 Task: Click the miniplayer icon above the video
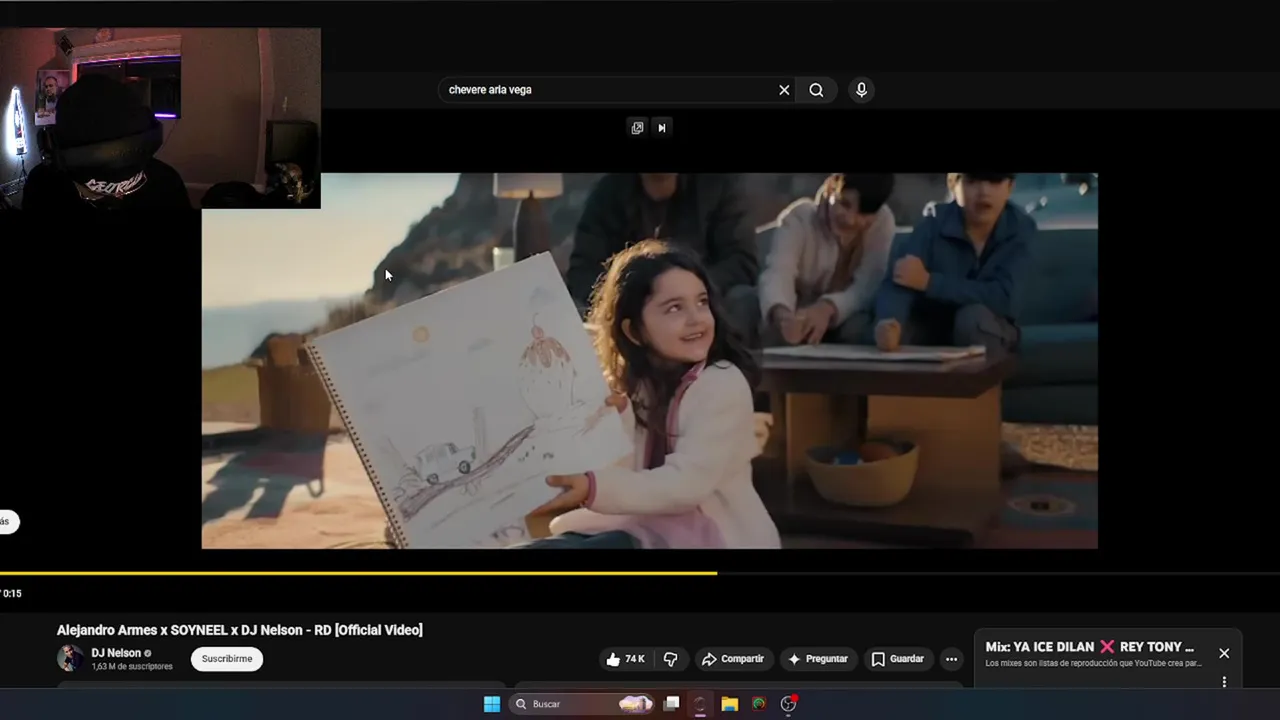tap(637, 128)
